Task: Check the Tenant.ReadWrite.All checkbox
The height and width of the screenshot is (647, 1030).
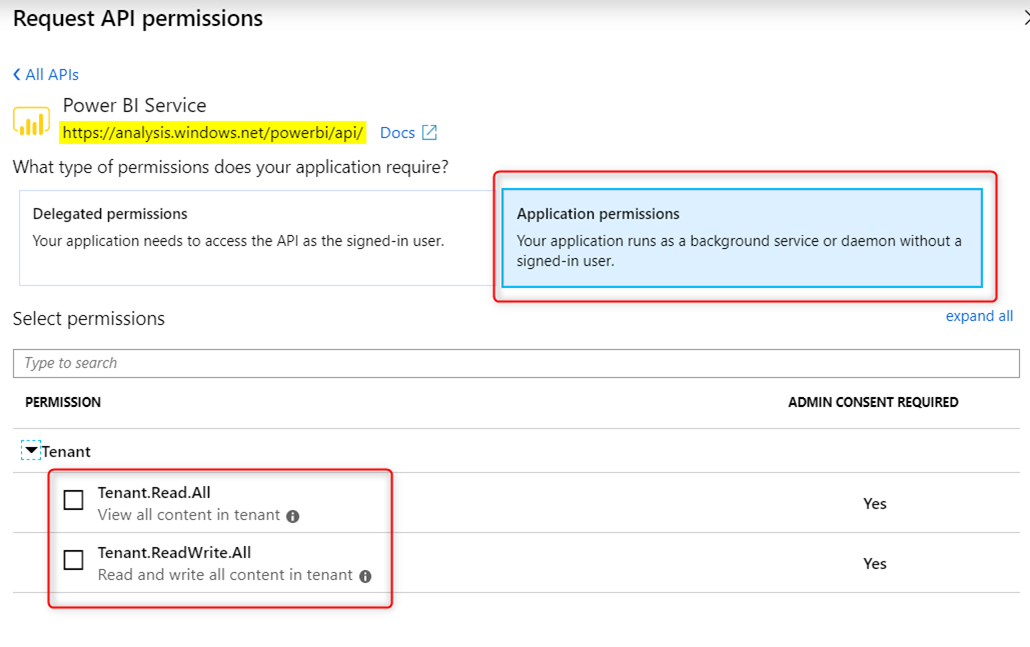Action: click(74, 560)
